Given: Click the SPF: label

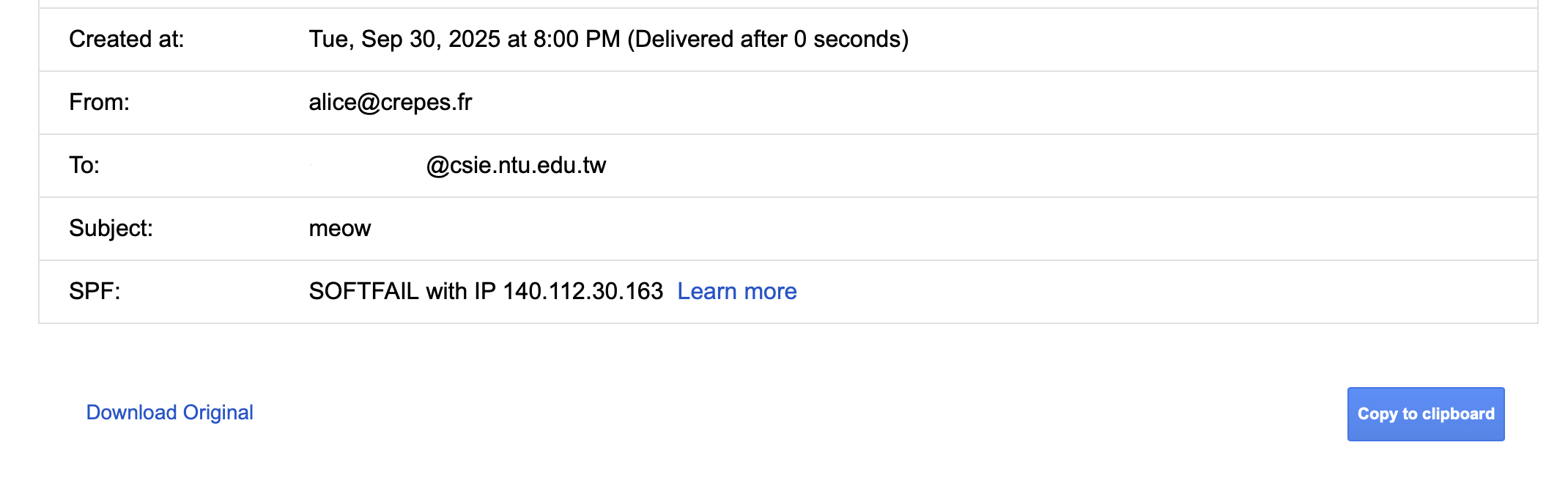Looking at the screenshot, I should coord(95,292).
